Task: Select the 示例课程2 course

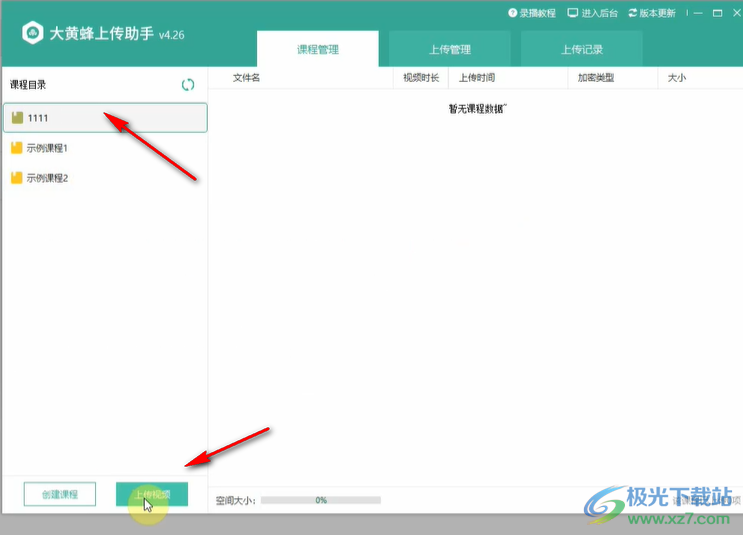Action: [x=105, y=178]
